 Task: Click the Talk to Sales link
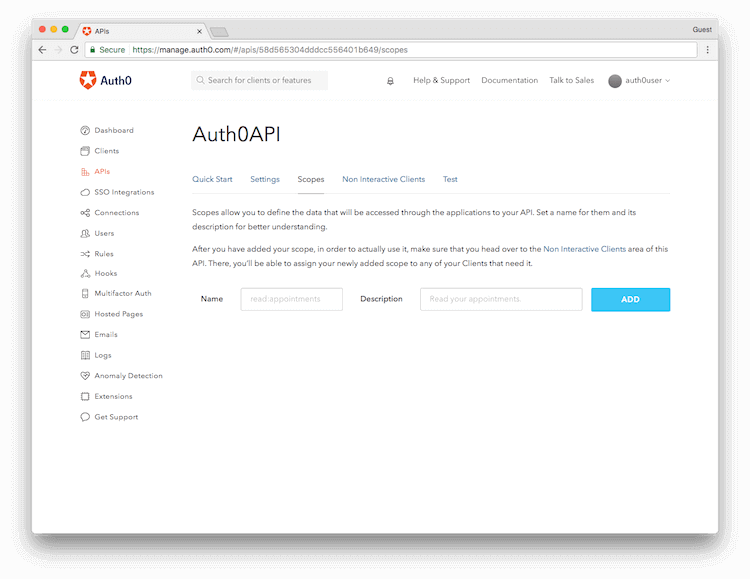(572, 80)
